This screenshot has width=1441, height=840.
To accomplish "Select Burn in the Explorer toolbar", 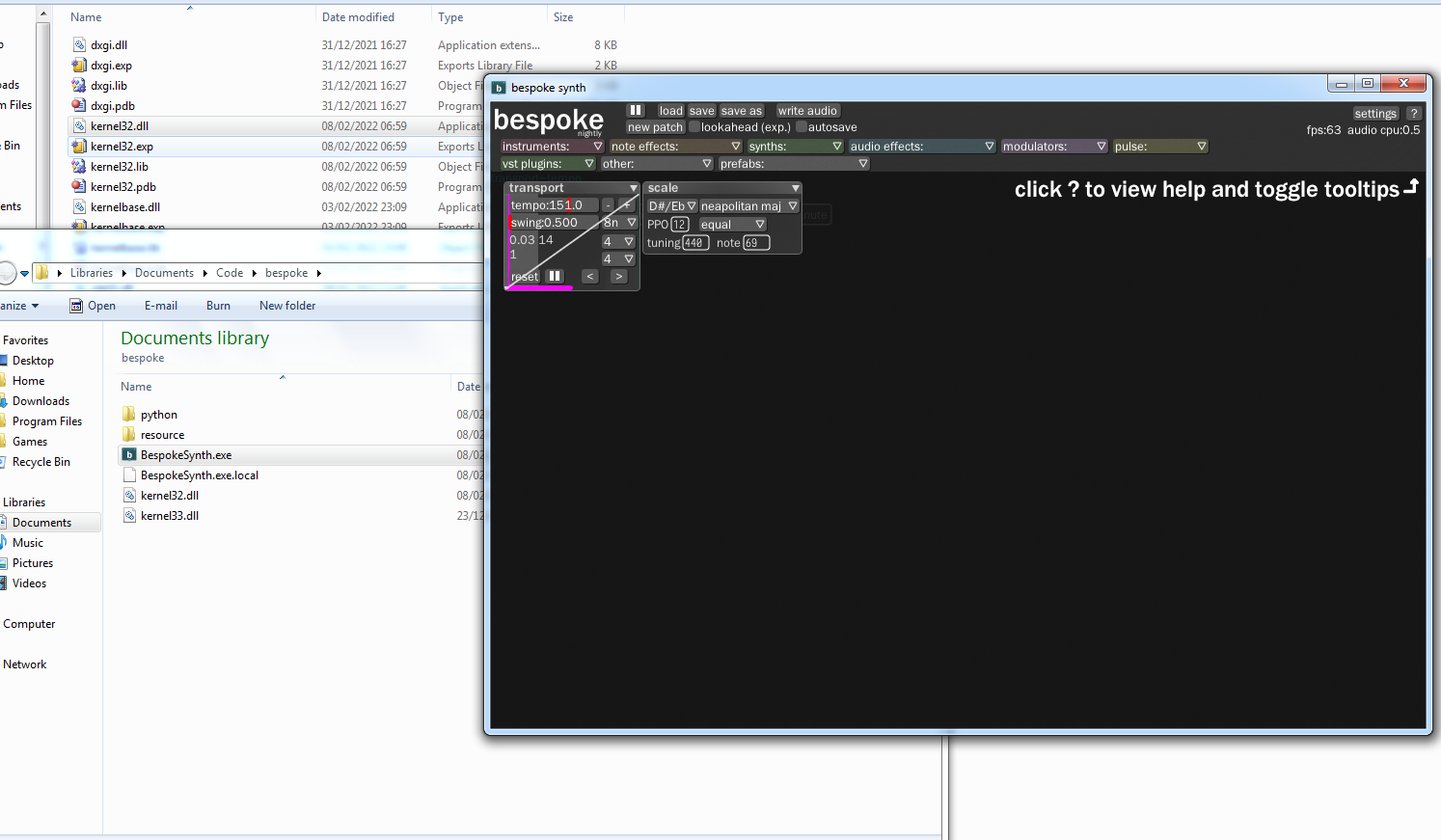I will tap(218, 305).
